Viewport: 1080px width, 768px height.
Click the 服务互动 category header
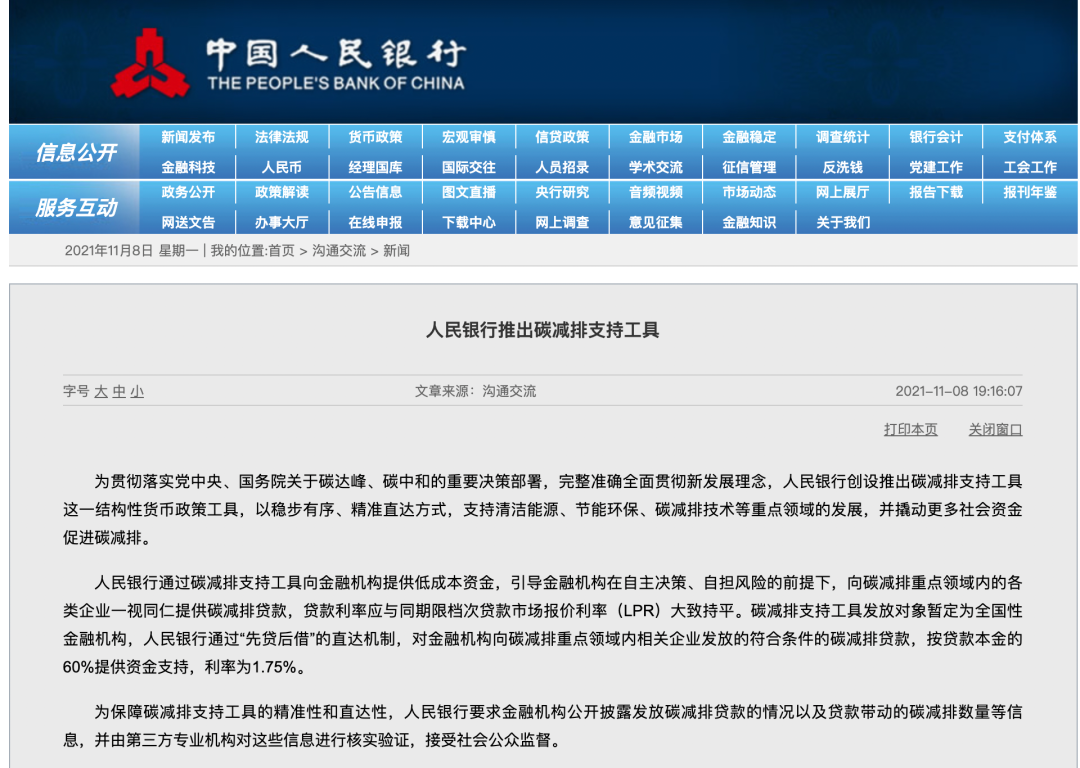coord(76,207)
